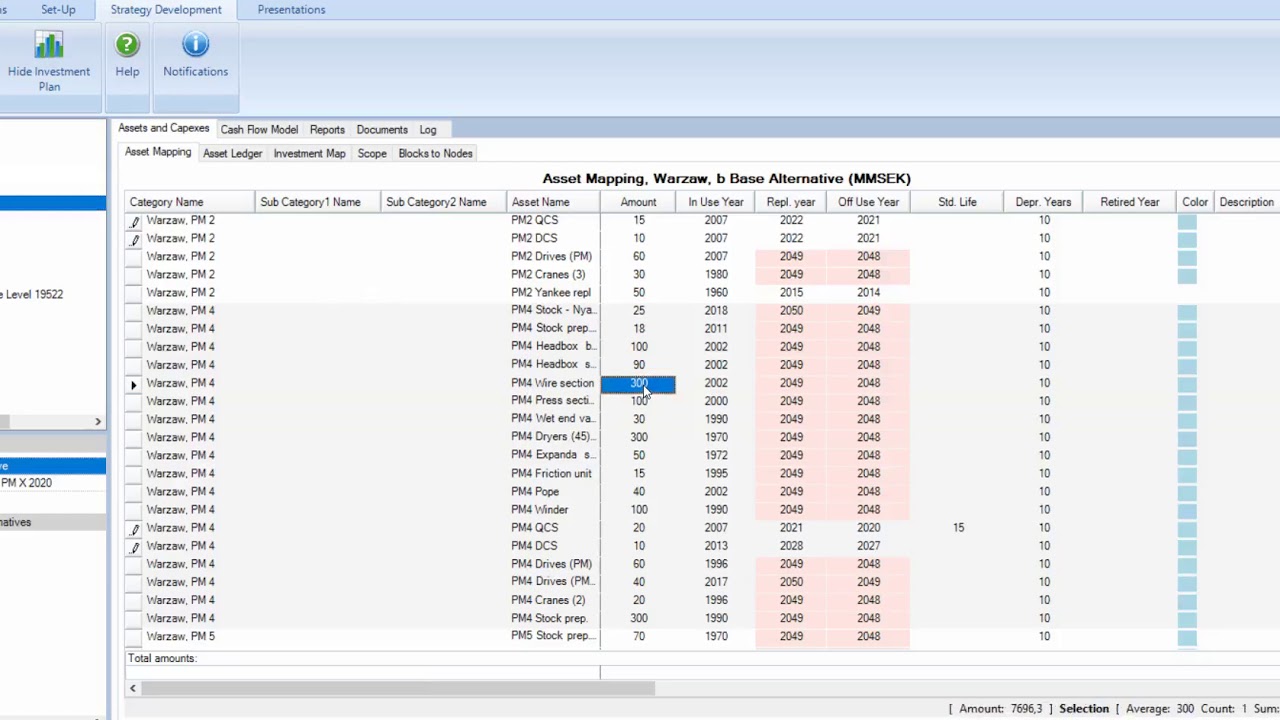Click the Hide Investment Plan chart icon
The width and height of the screenshot is (1280, 720).
click(49, 46)
